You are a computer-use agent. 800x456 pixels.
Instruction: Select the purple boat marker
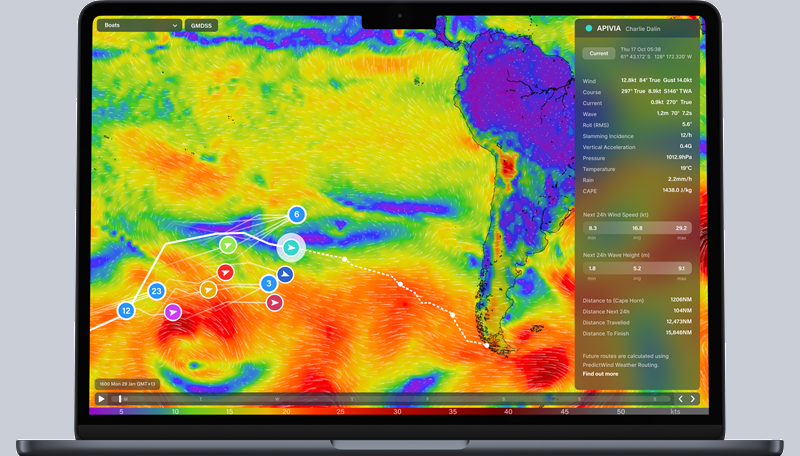[x=173, y=312]
